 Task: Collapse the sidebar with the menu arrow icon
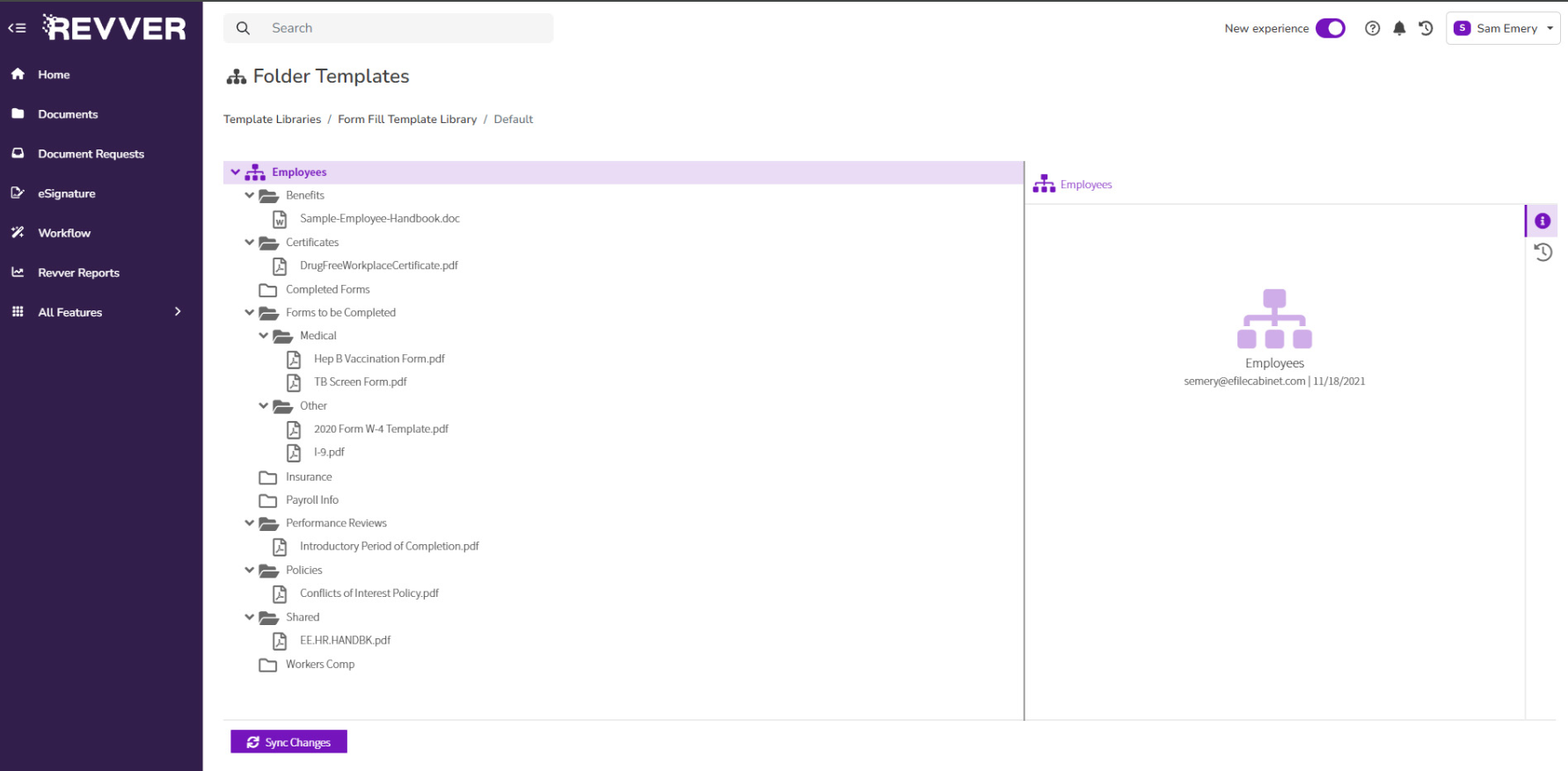(x=17, y=28)
